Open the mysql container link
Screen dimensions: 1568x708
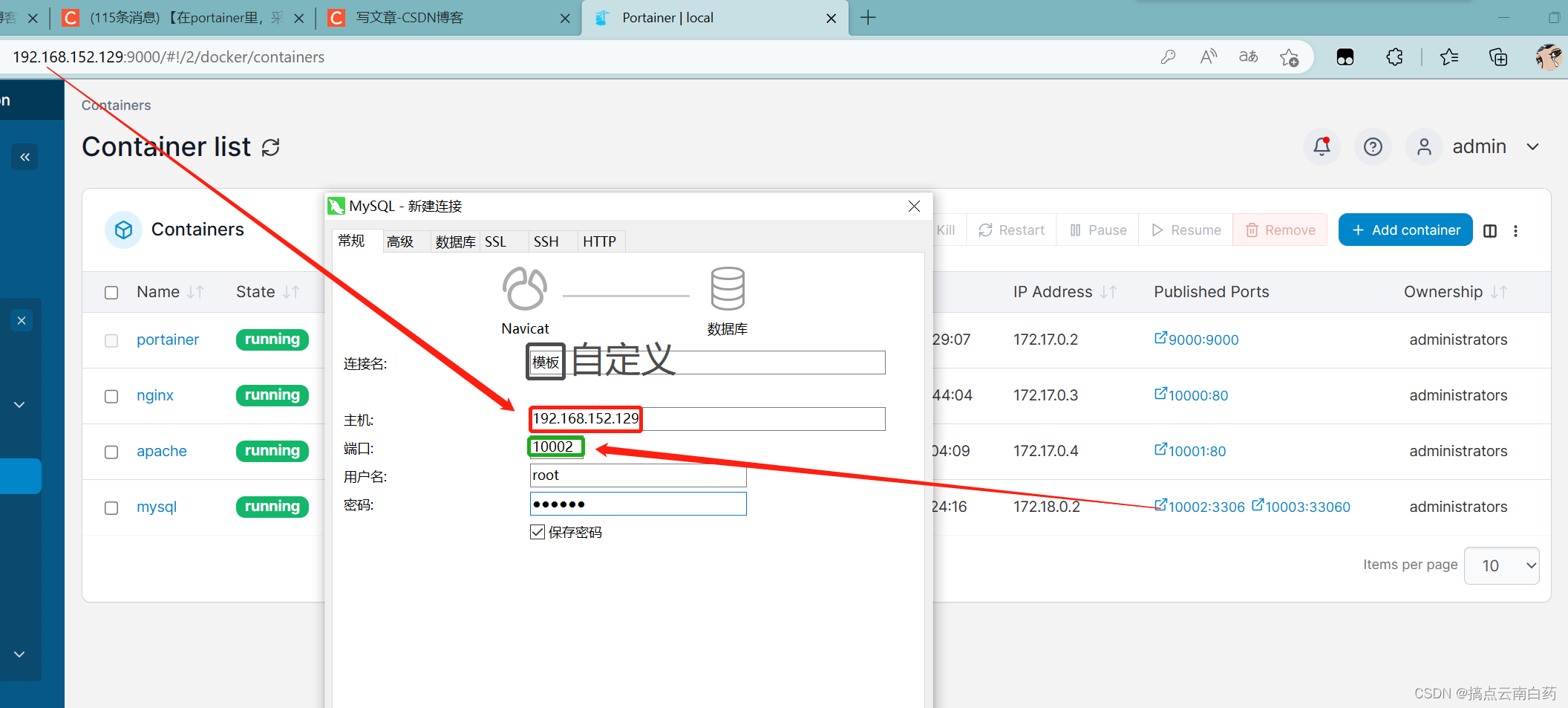click(x=157, y=507)
